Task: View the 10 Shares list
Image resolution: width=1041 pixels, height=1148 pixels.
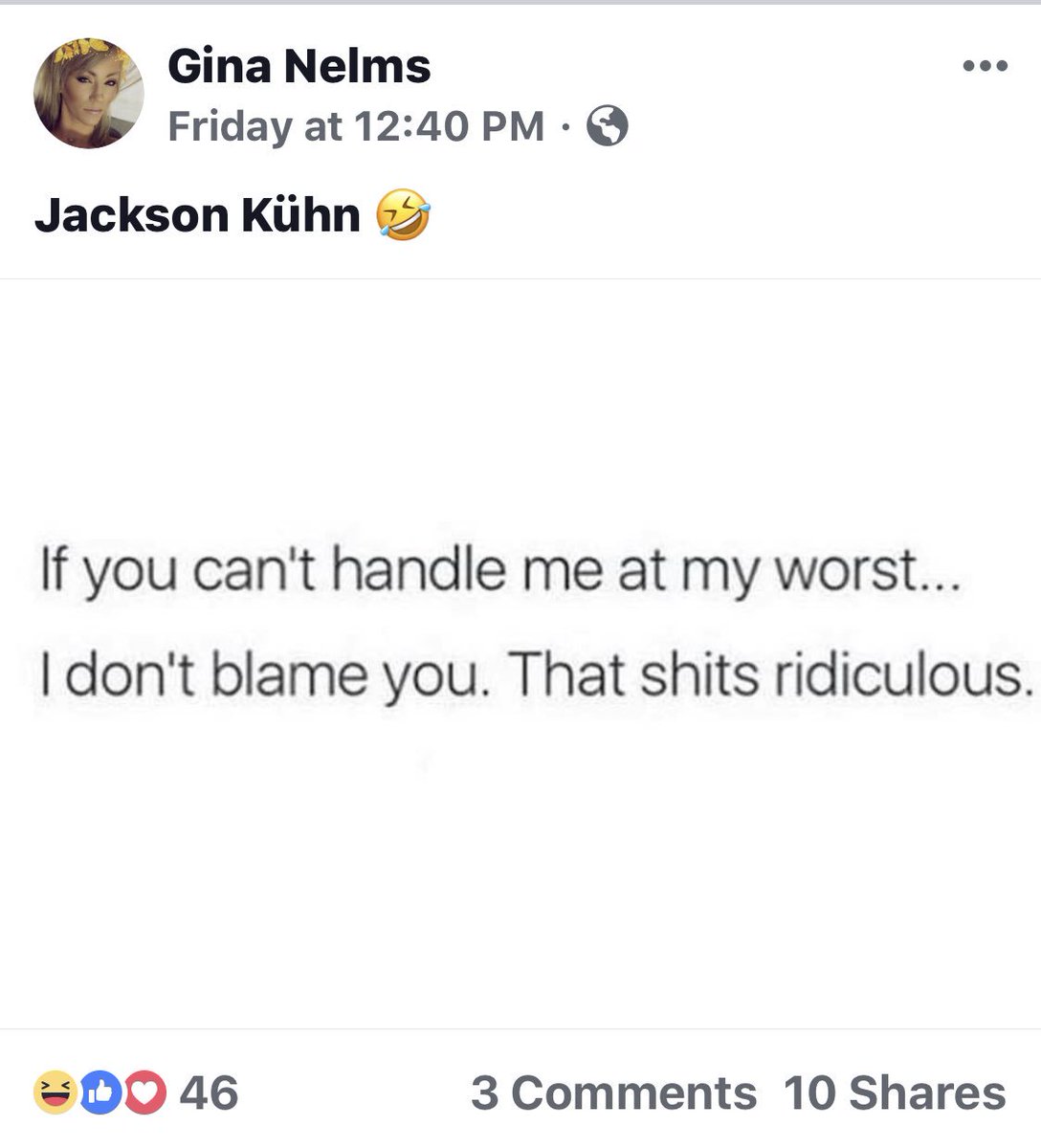Action: pyautogui.click(x=895, y=1093)
